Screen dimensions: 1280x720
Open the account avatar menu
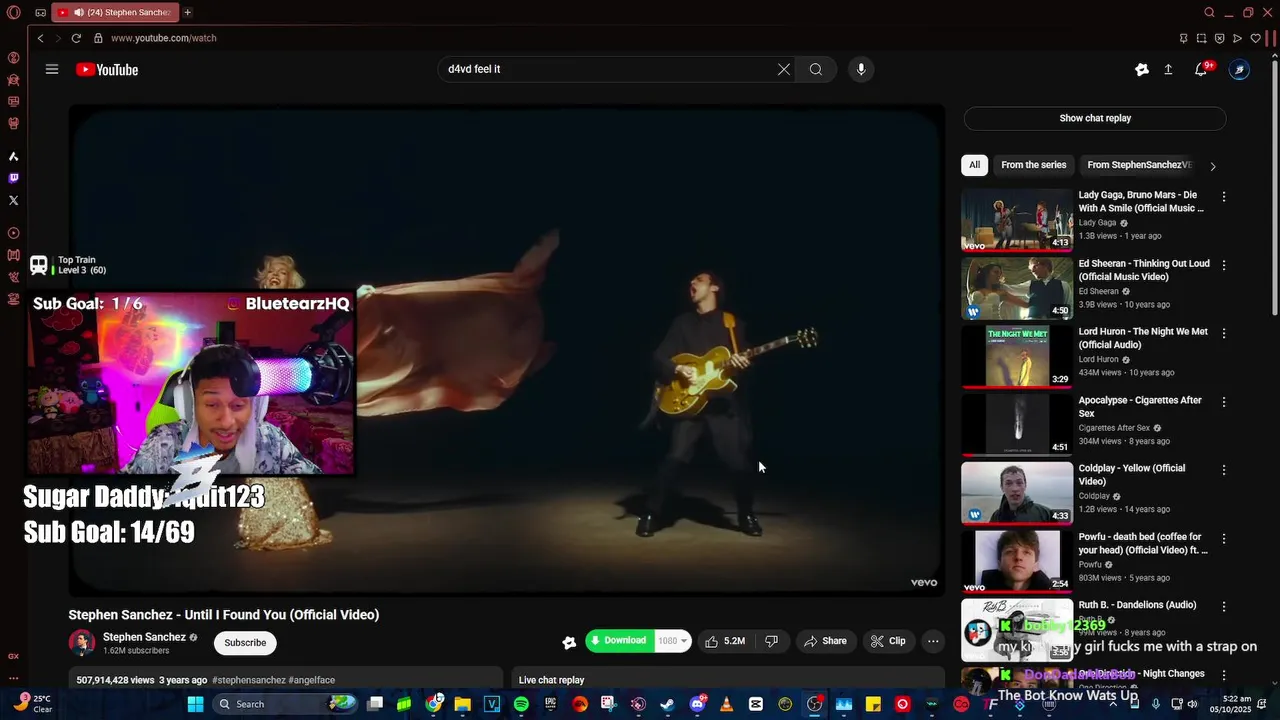coord(1239,69)
